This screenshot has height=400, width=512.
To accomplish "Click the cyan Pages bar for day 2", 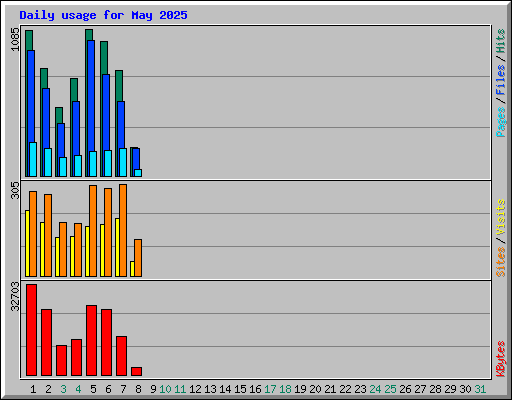I will pos(48,162).
